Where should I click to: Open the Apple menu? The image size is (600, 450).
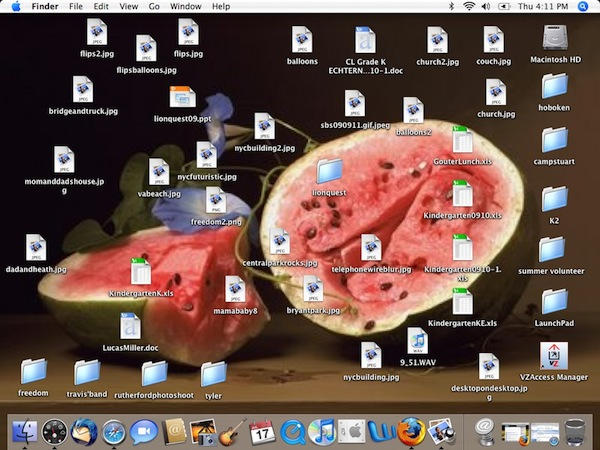pos(14,7)
